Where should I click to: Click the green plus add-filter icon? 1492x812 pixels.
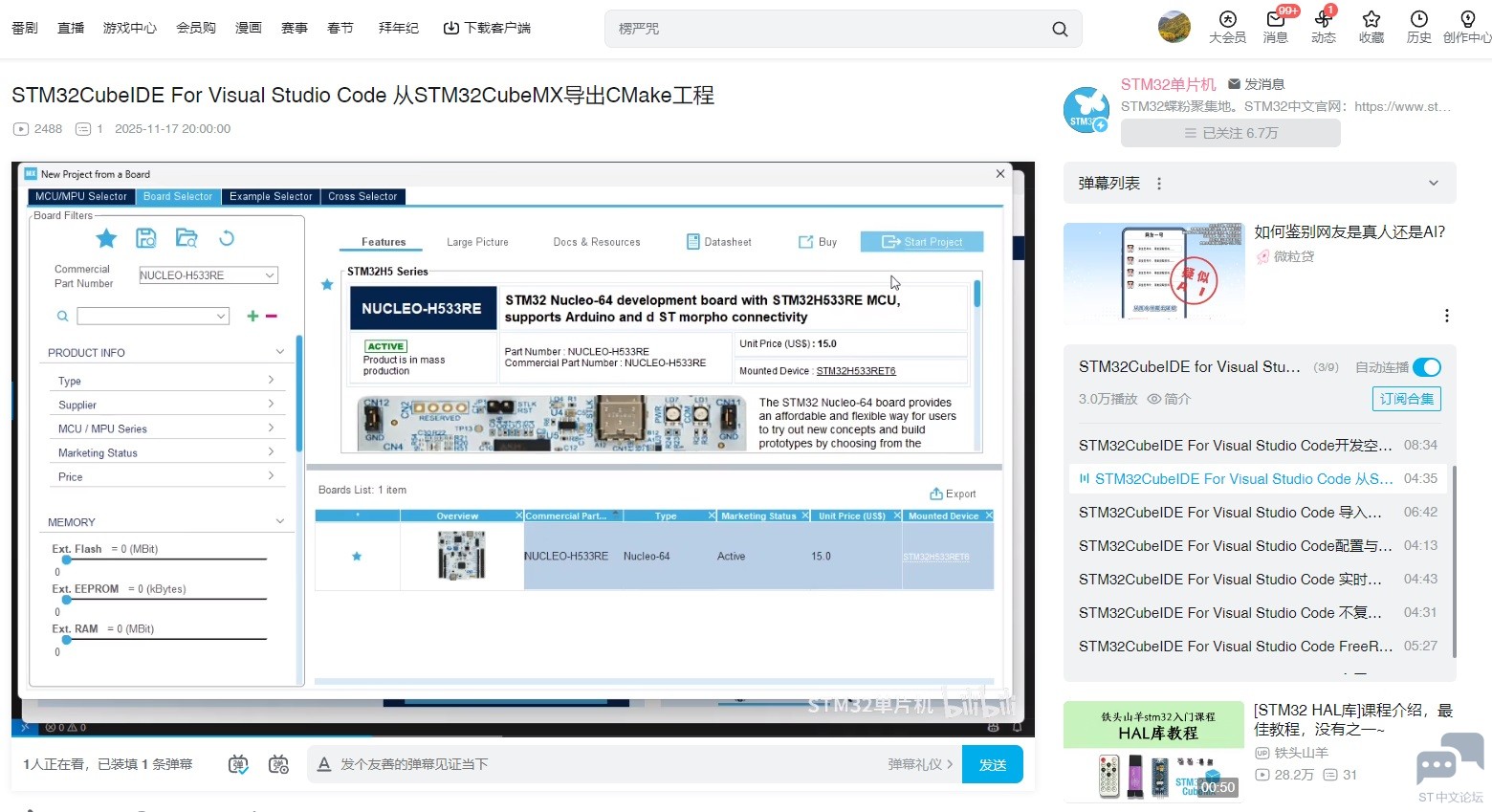click(x=252, y=316)
